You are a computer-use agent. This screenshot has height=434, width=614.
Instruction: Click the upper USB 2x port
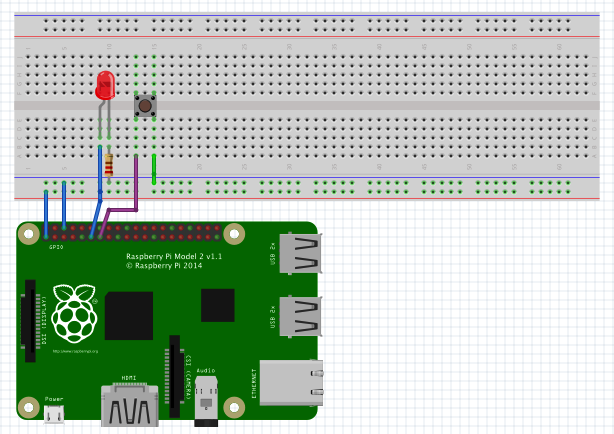coord(301,253)
